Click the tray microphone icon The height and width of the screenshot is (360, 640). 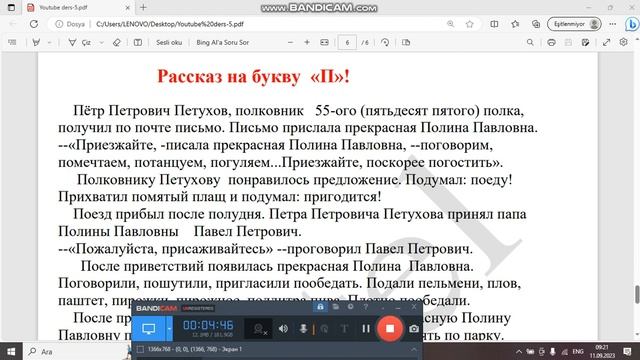(x=553, y=351)
